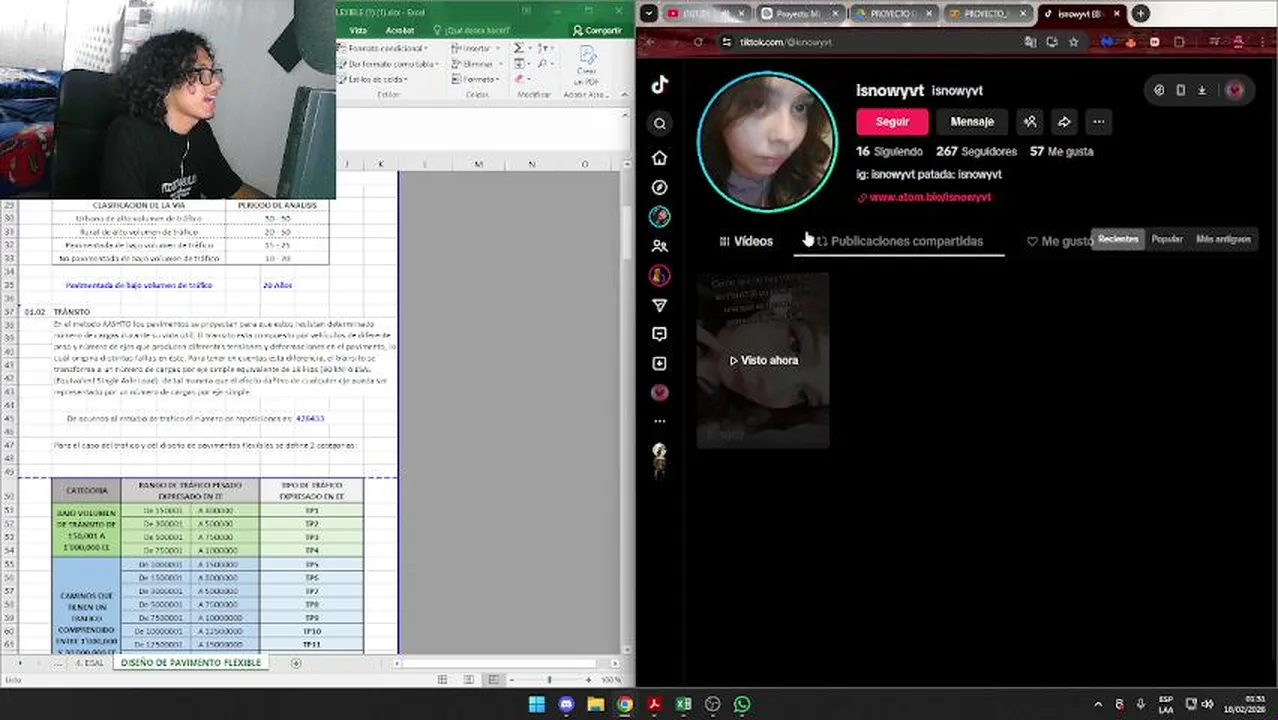Open Messages paper plane icon in sidebar

click(x=660, y=305)
